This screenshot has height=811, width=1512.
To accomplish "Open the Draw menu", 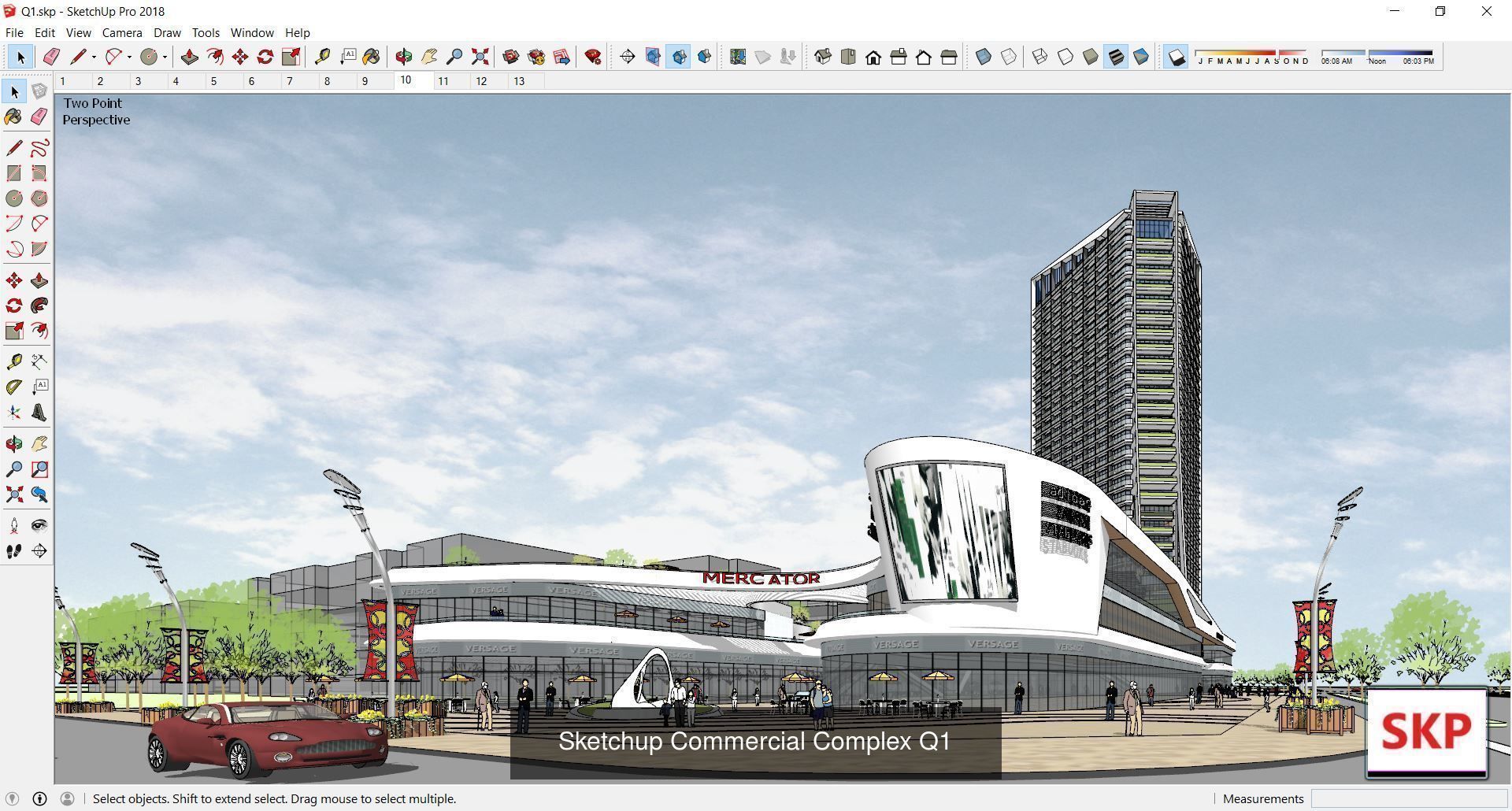I will [167, 32].
